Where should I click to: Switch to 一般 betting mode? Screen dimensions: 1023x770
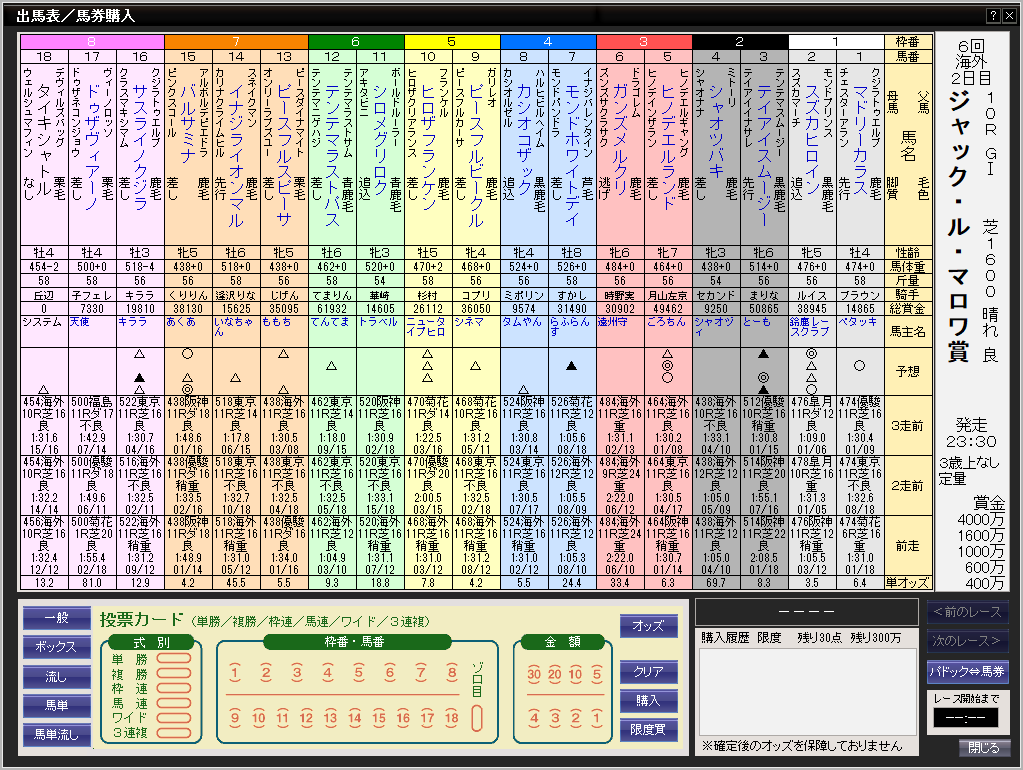tap(56, 619)
